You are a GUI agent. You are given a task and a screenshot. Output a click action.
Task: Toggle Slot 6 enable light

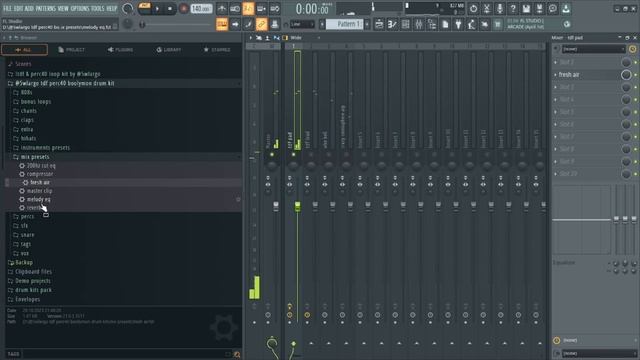[x=636, y=124]
